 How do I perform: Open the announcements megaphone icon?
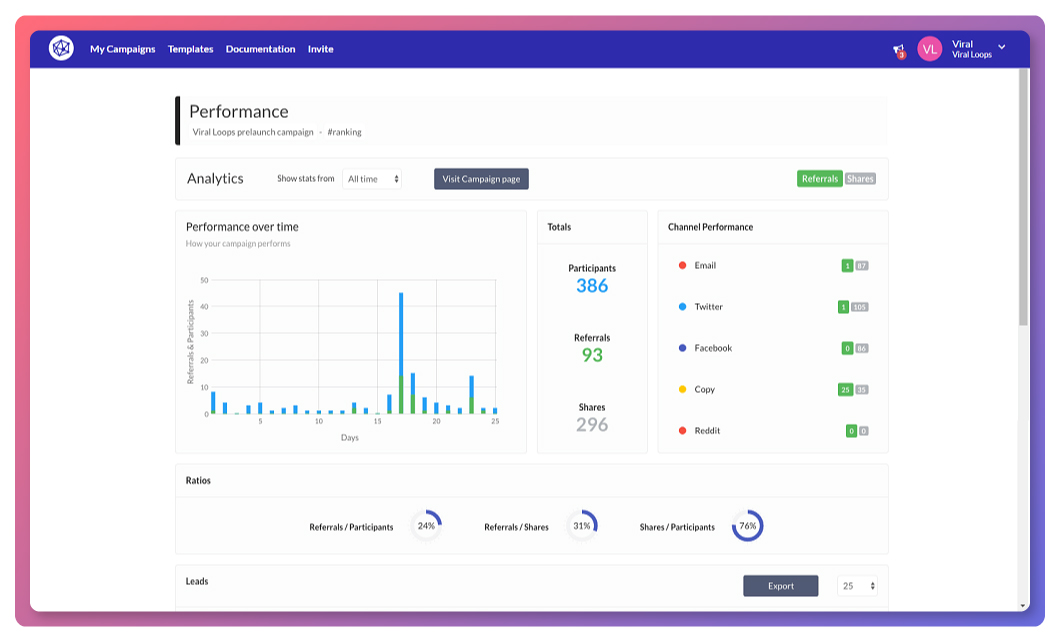pos(898,50)
